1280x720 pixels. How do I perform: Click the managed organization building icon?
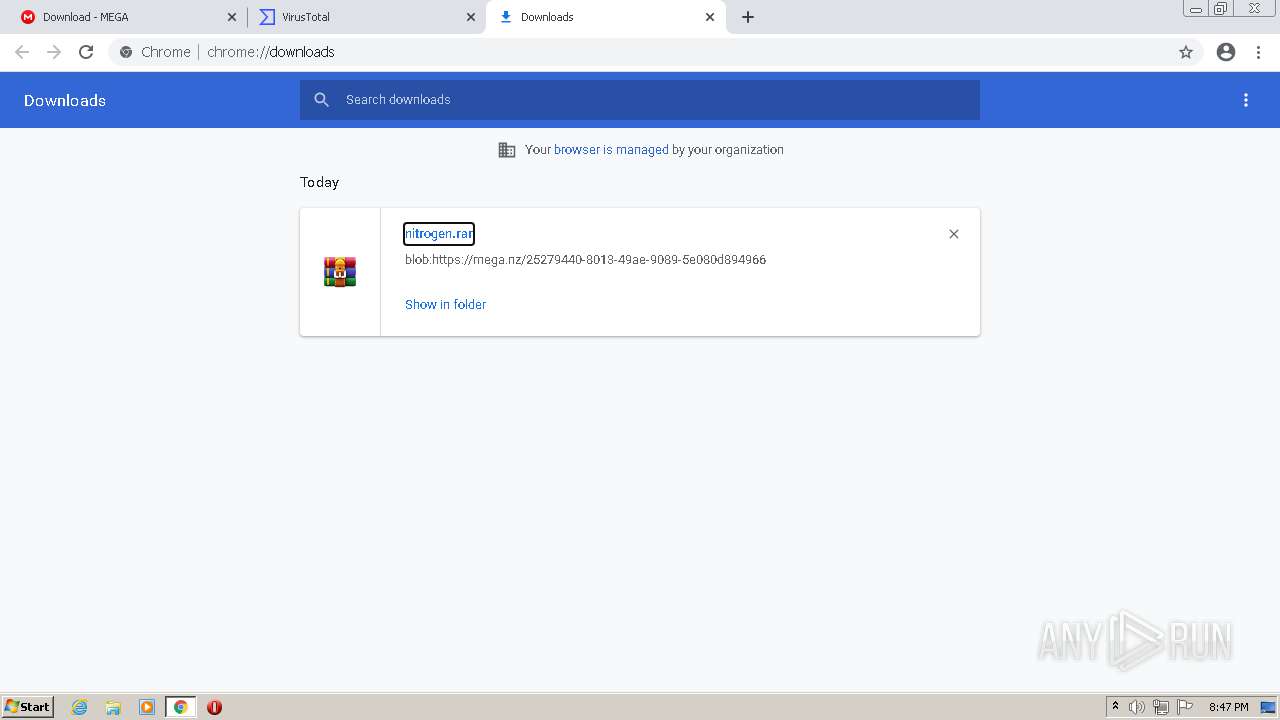[507, 150]
